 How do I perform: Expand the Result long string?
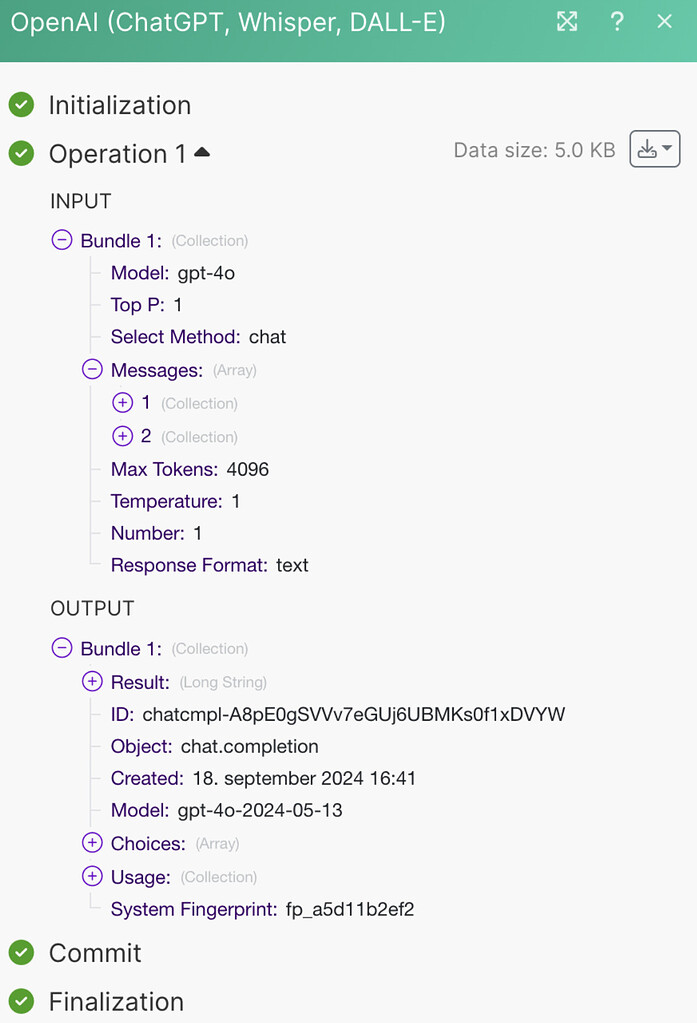point(92,681)
